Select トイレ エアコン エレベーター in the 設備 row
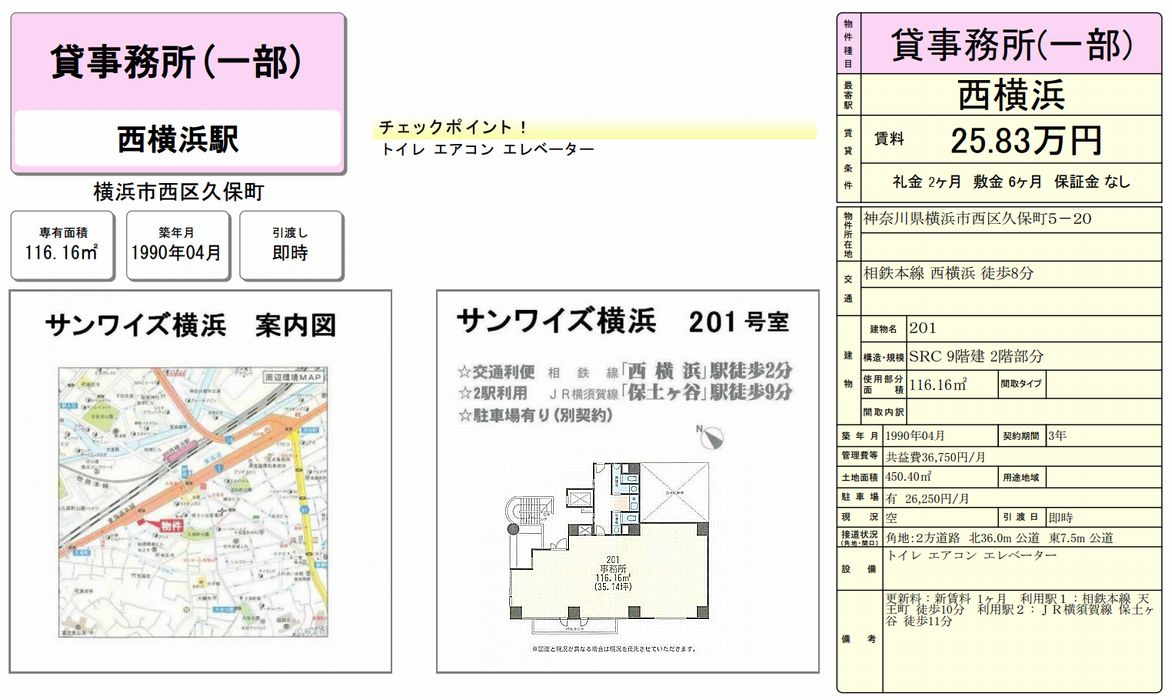The height and width of the screenshot is (700, 1172). [x=972, y=556]
